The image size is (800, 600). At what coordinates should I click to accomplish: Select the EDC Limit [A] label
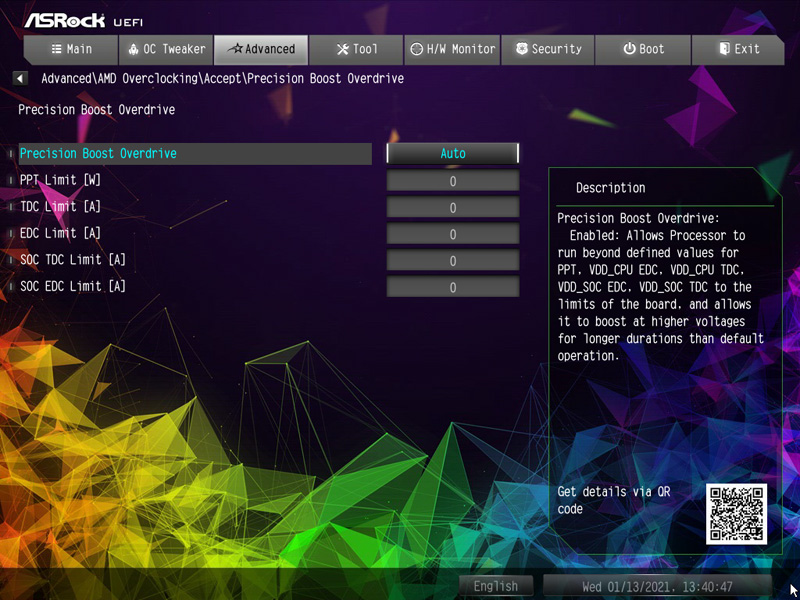[x=60, y=233]
